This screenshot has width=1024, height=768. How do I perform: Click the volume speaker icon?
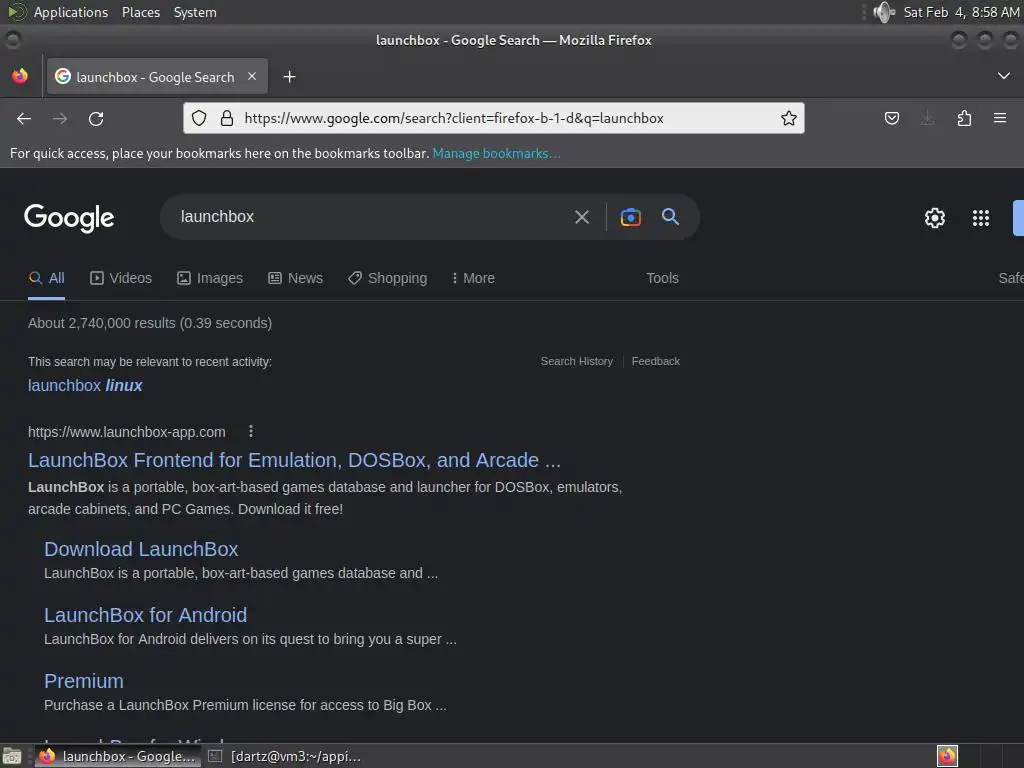coord(884,12)
